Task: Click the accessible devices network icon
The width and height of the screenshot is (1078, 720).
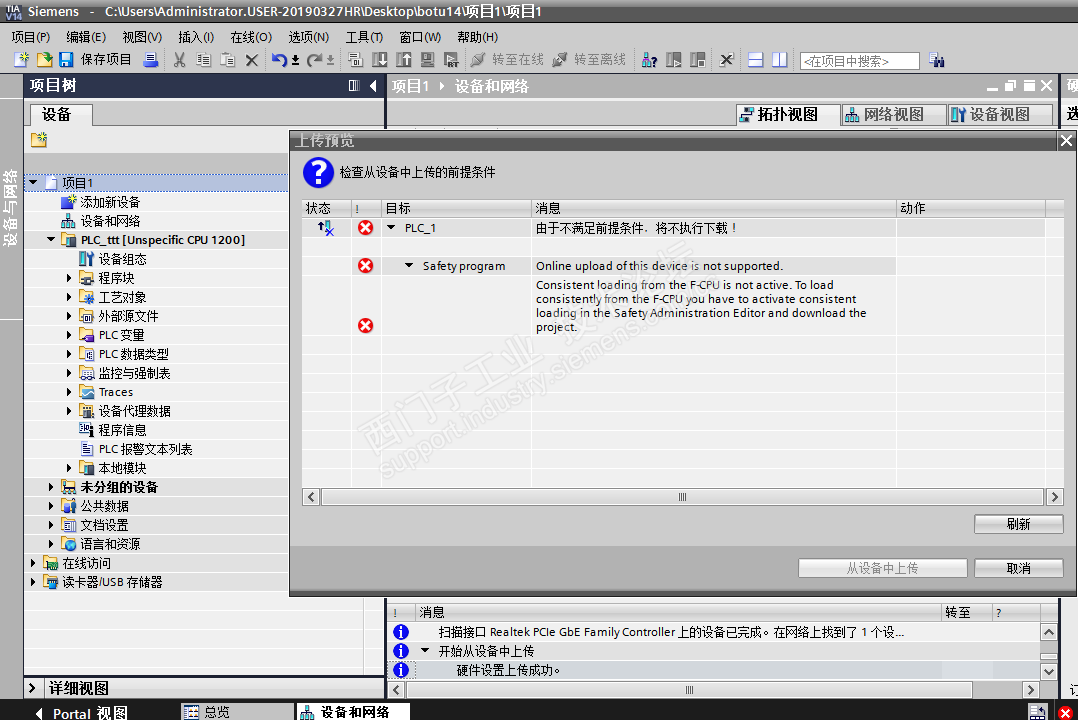Action: 649,60
